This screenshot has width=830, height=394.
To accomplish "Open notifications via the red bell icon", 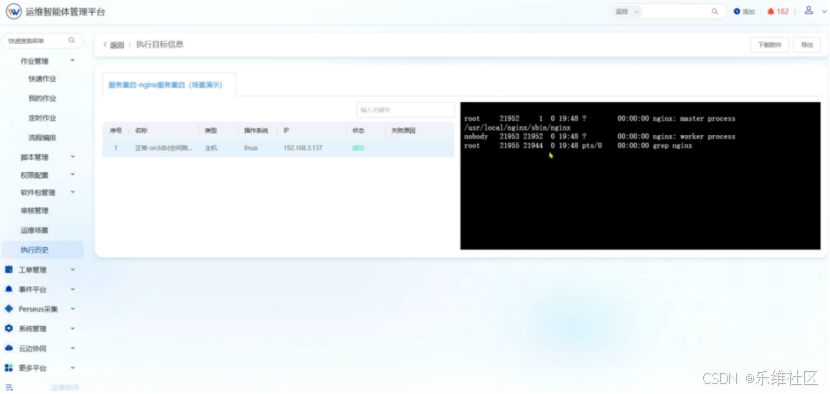I will point(771,11).
